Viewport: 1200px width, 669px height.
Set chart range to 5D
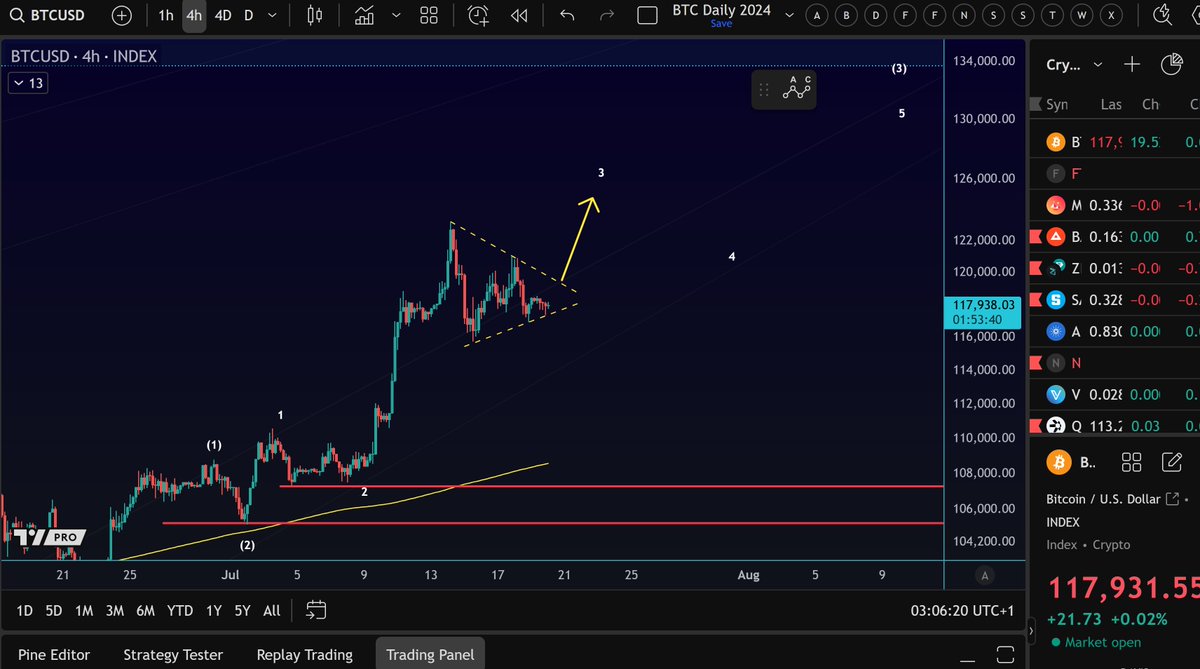[x=54, y=610]
